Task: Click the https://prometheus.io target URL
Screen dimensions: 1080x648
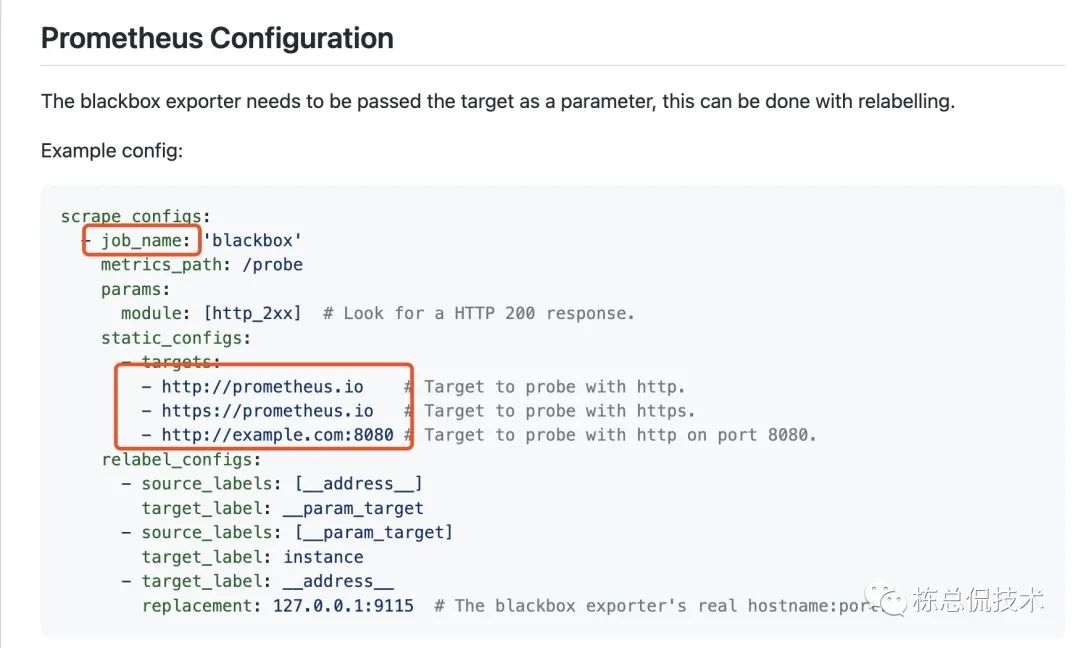Action: (267, 411)
